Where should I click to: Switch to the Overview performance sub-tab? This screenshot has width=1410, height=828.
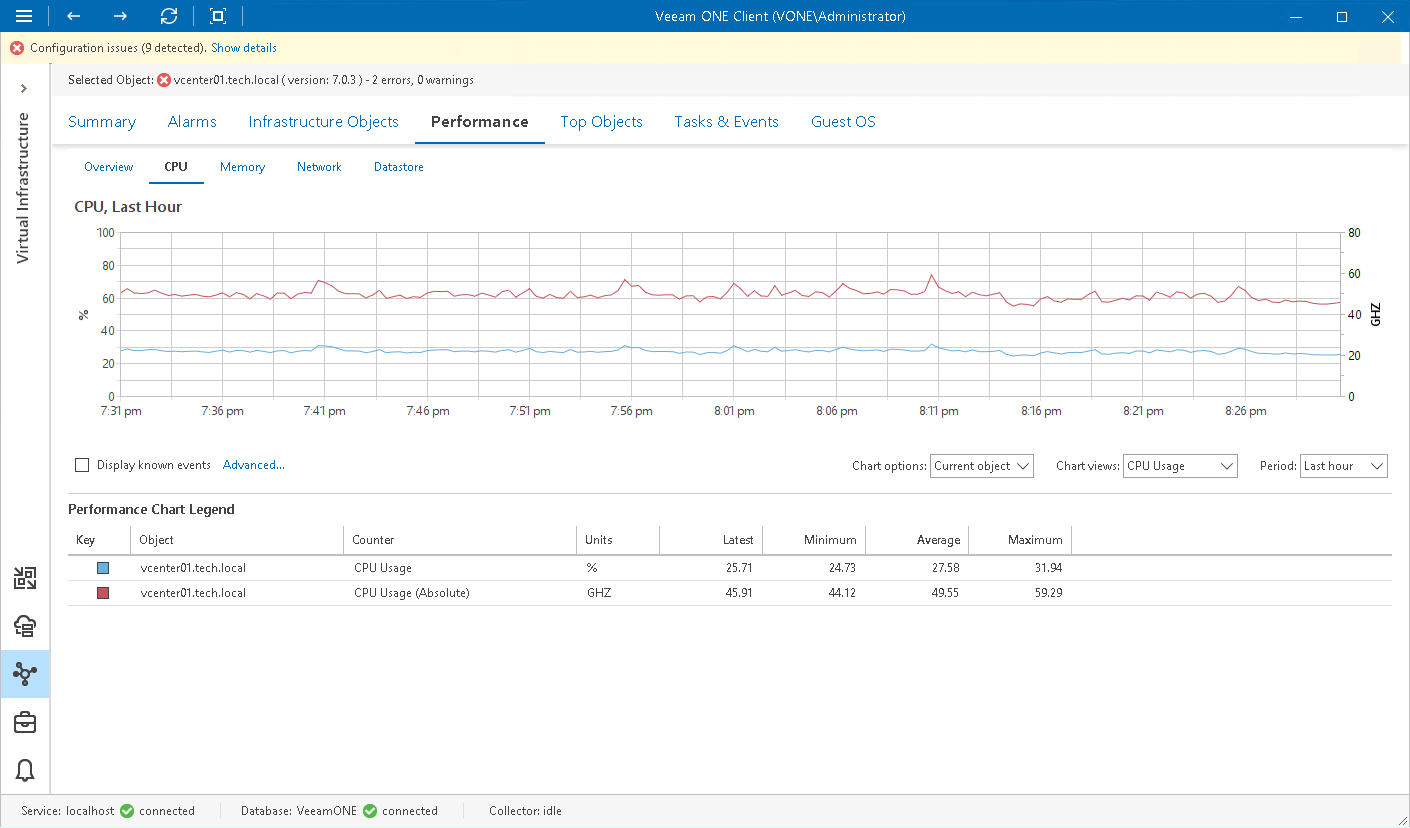[x=108, y=167]
